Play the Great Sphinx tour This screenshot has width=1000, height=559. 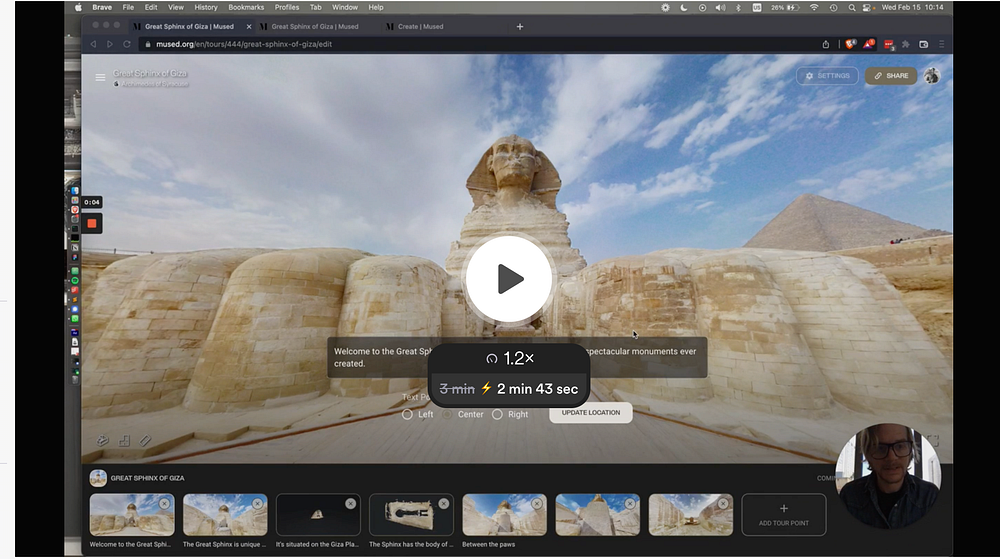[x=508, y=279]
